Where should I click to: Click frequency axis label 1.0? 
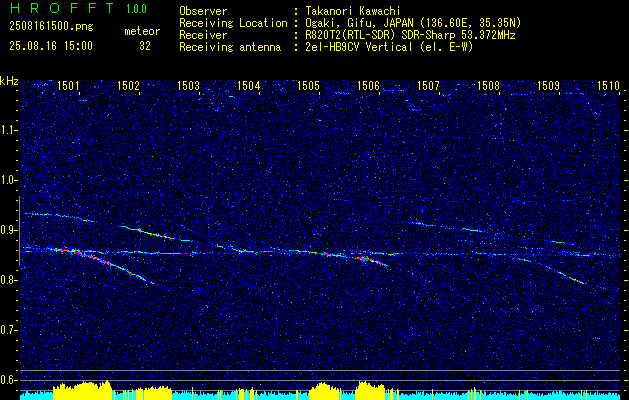[9, 180]
